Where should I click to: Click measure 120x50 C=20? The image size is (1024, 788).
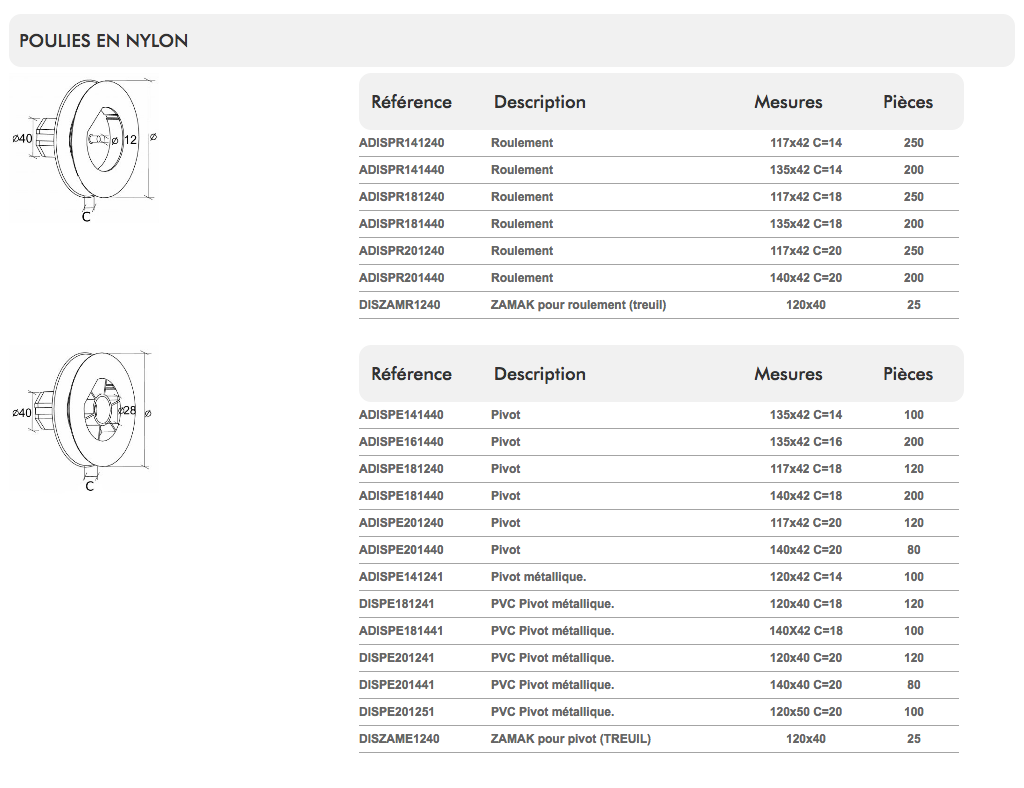coord(805,712)
